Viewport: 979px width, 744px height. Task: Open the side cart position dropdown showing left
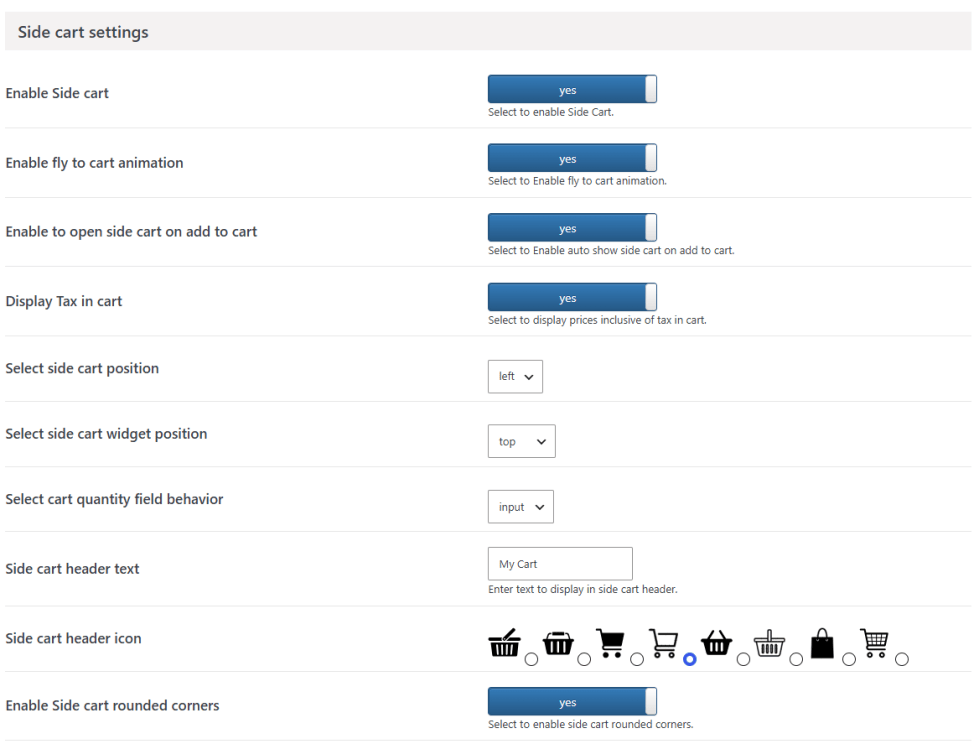515,376
